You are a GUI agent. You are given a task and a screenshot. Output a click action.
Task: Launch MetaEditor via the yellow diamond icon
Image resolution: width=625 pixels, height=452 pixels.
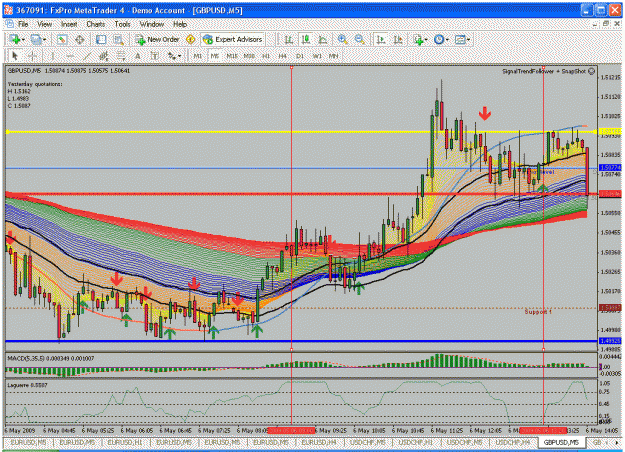(x=191, y=39)
